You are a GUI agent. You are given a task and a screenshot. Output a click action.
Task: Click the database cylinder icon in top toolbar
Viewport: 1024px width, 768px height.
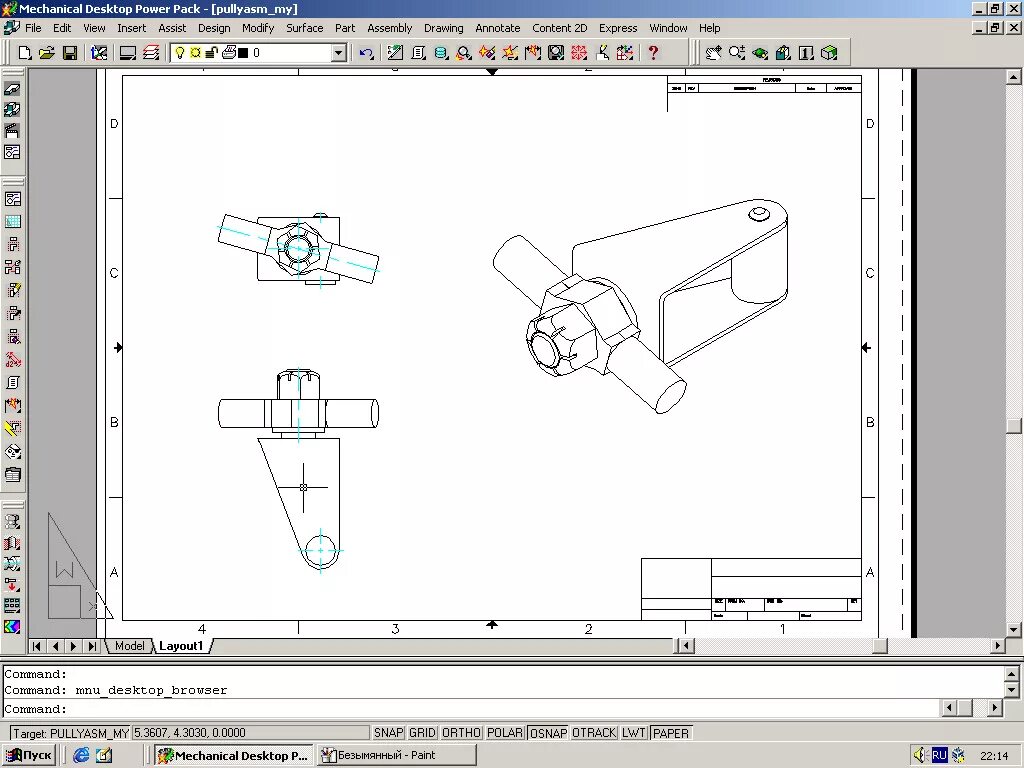pos(441,53)
